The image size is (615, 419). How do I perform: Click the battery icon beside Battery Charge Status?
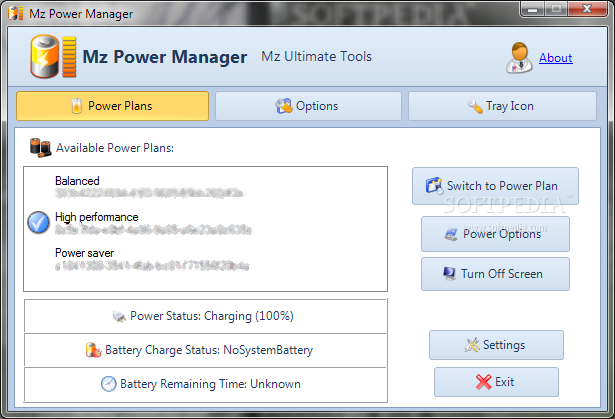(x=93, y=350)
